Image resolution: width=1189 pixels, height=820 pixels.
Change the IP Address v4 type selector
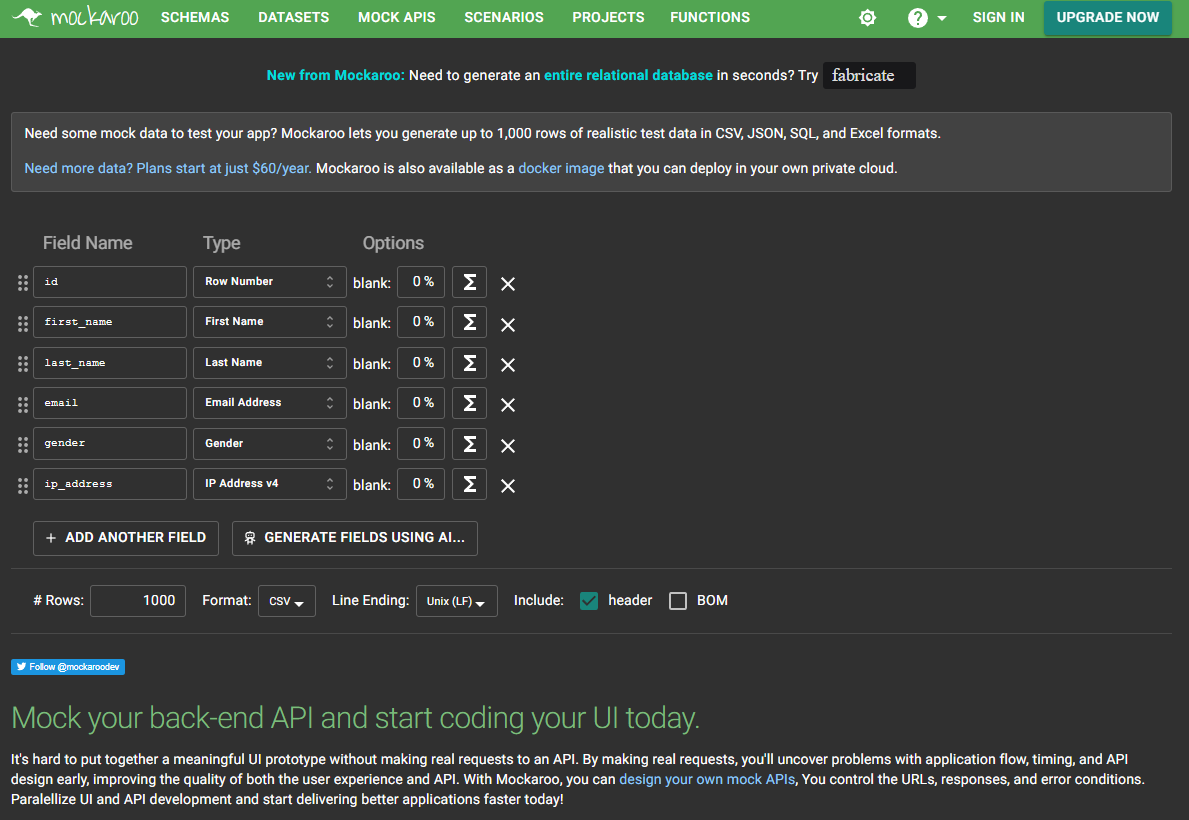point(270,483)
